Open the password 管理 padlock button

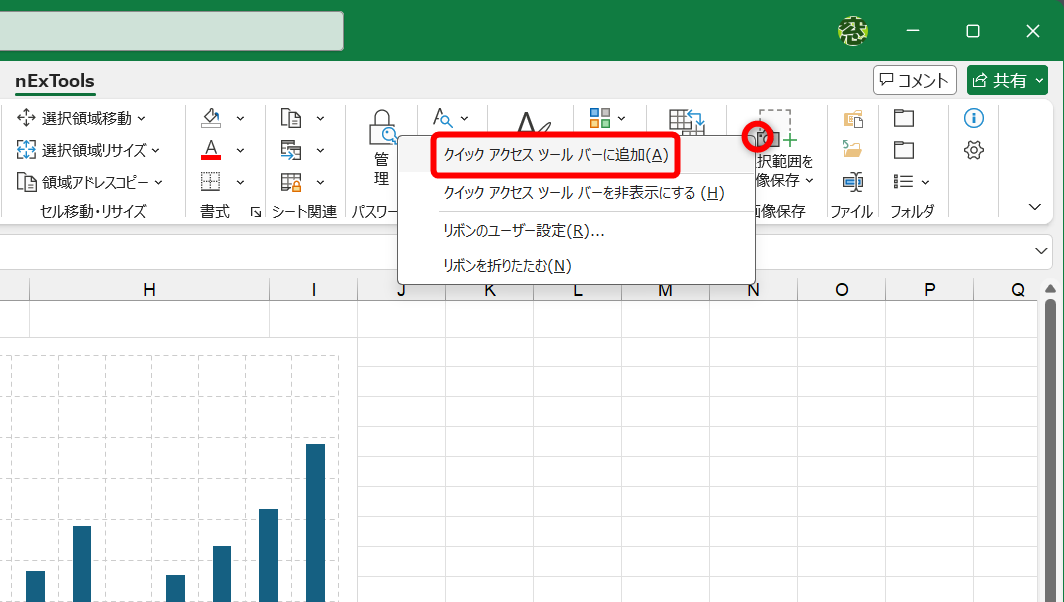point(382,149)
